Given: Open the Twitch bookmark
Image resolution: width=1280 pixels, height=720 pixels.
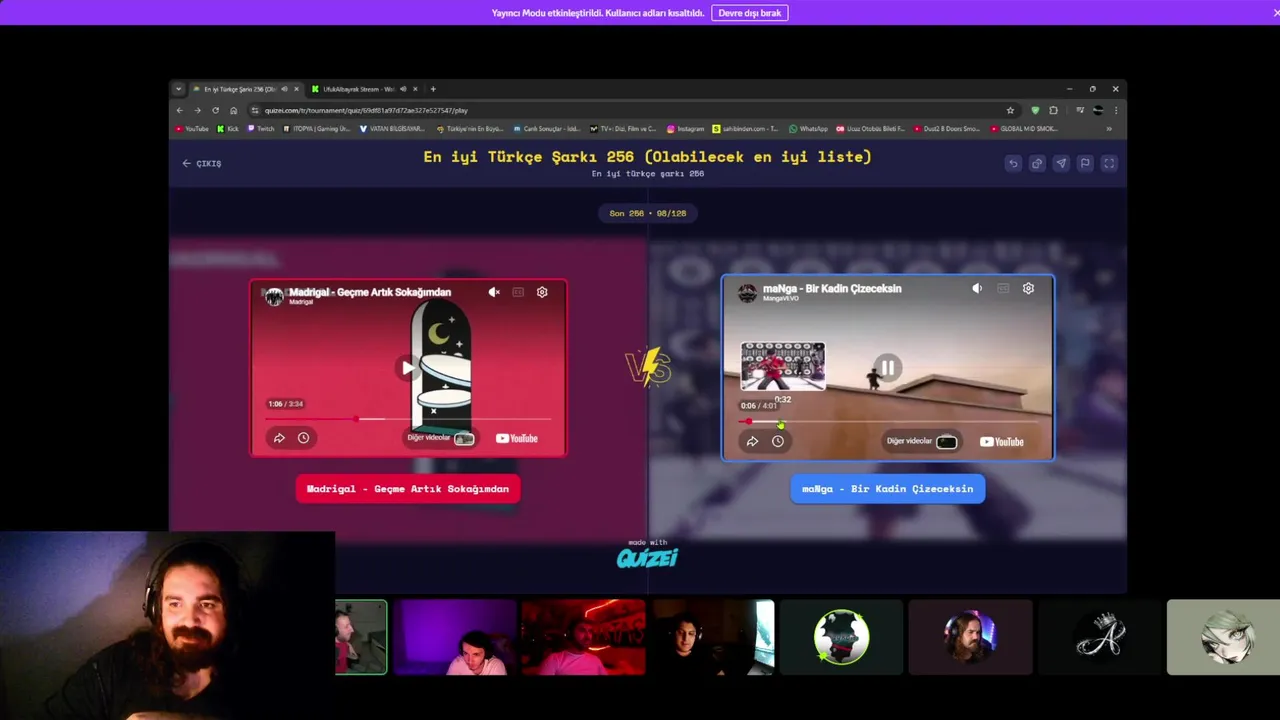Looking at the screenshot, I should pos(261,129).
